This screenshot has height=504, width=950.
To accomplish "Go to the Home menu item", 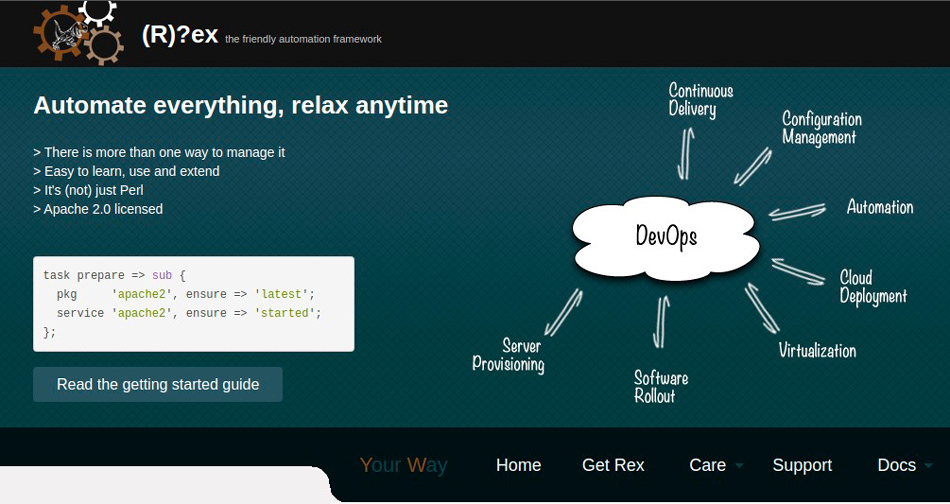I will [519, 465].
